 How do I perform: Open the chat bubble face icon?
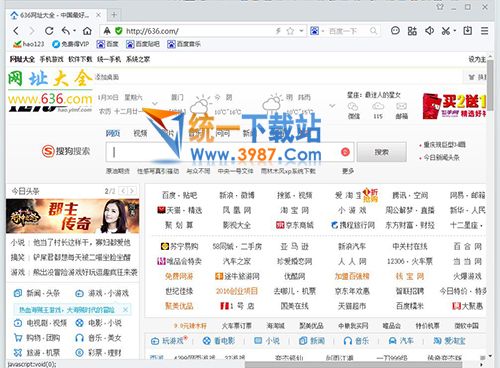pos(395,31)
